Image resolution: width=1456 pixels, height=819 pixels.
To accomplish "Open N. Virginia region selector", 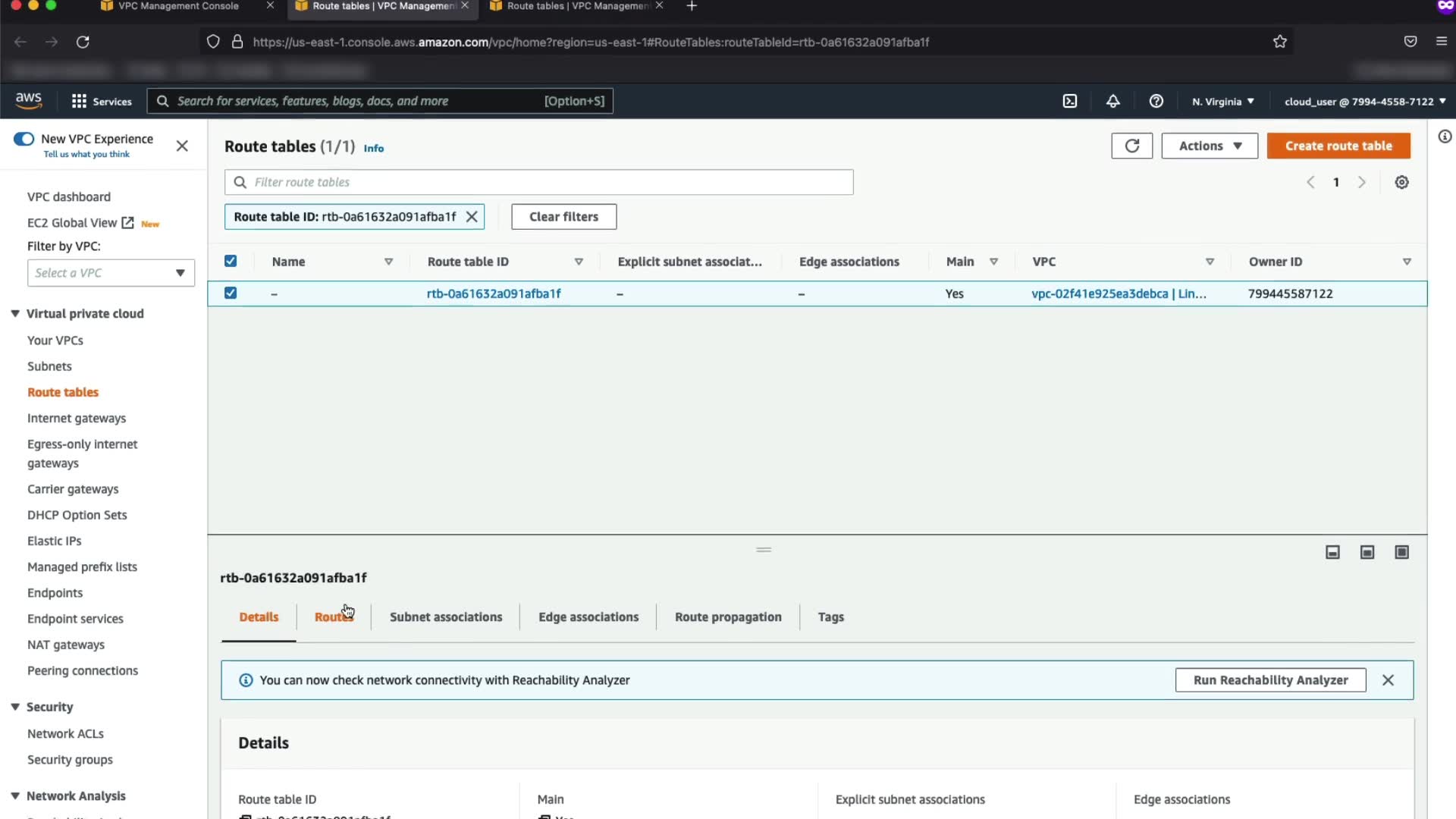I will point(1222,101).
